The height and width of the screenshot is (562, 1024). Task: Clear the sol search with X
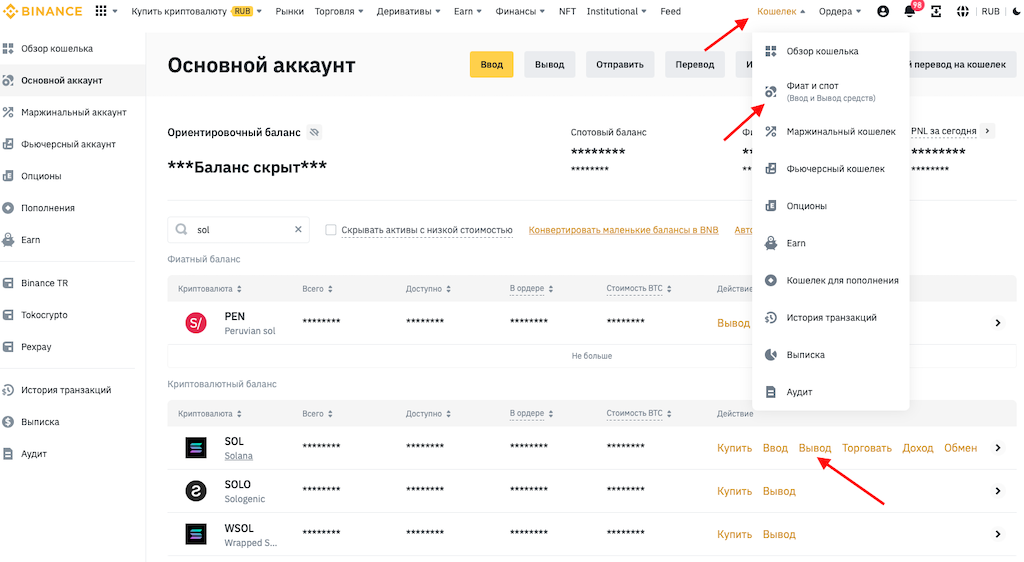(298, 229)
